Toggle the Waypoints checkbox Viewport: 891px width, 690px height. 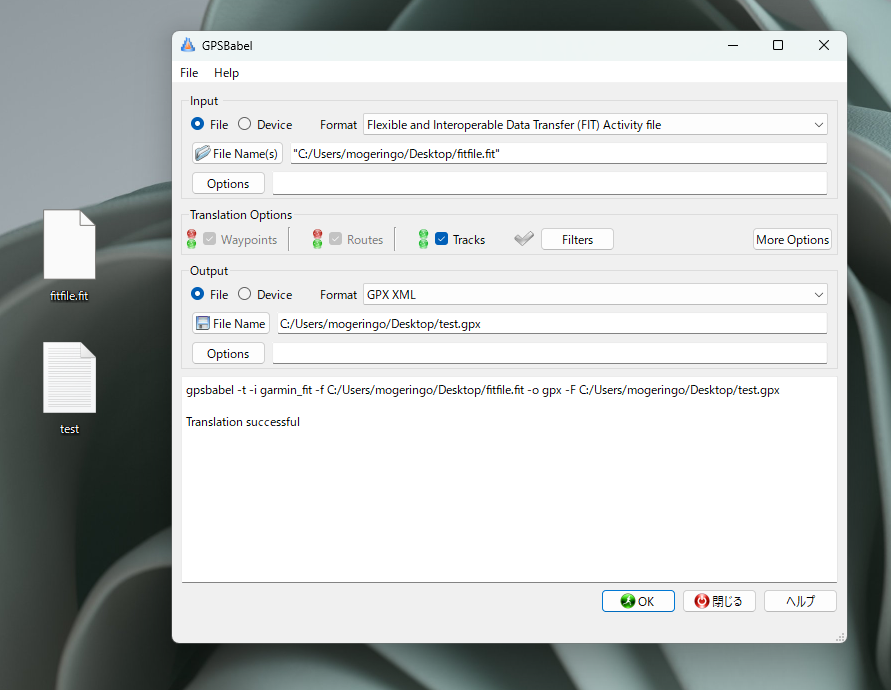click(x=210, y=239)
